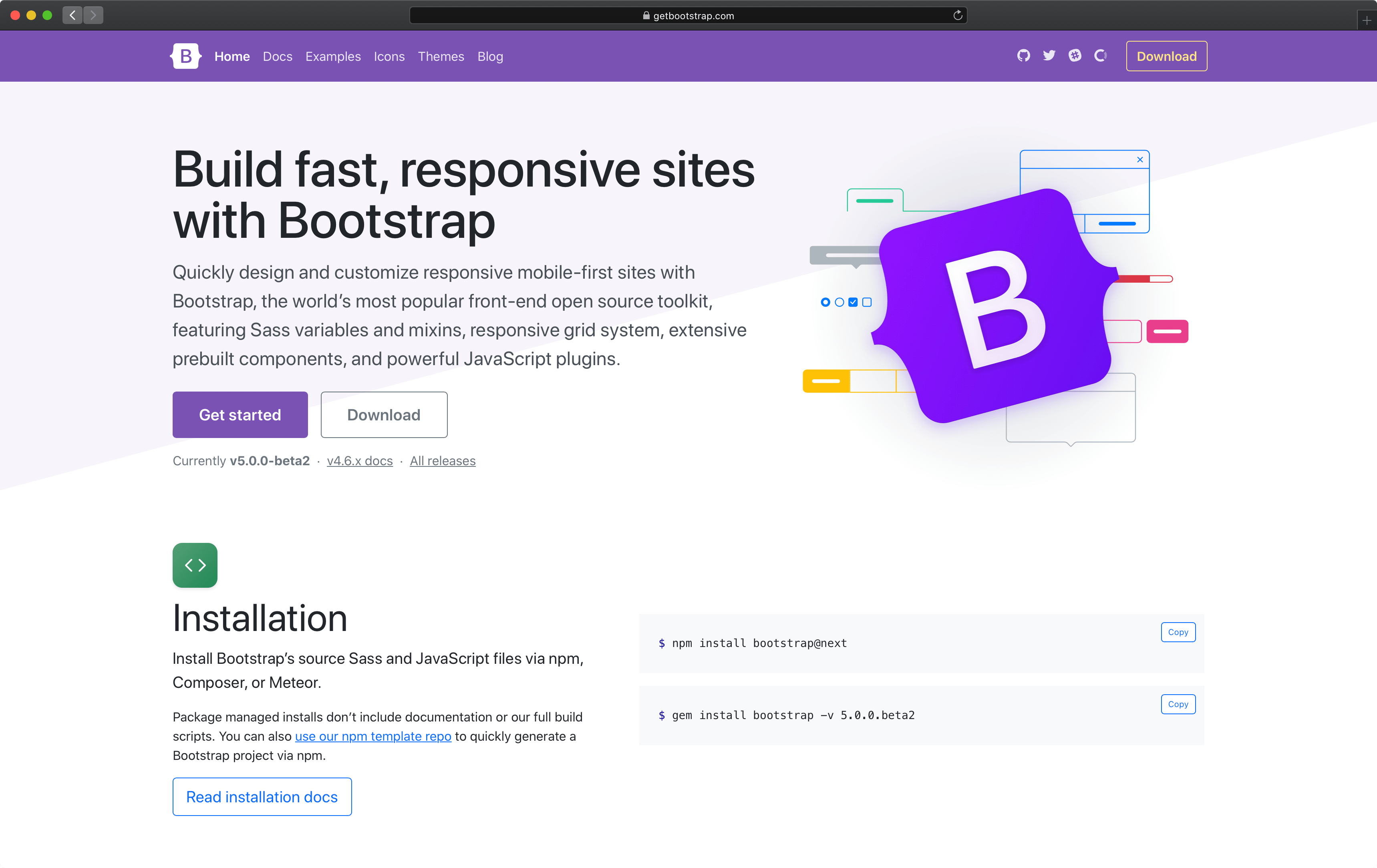This screenshot has height=868, width=1377.
Task: Click the 'Get started' primary button
Action: (240, 414)
